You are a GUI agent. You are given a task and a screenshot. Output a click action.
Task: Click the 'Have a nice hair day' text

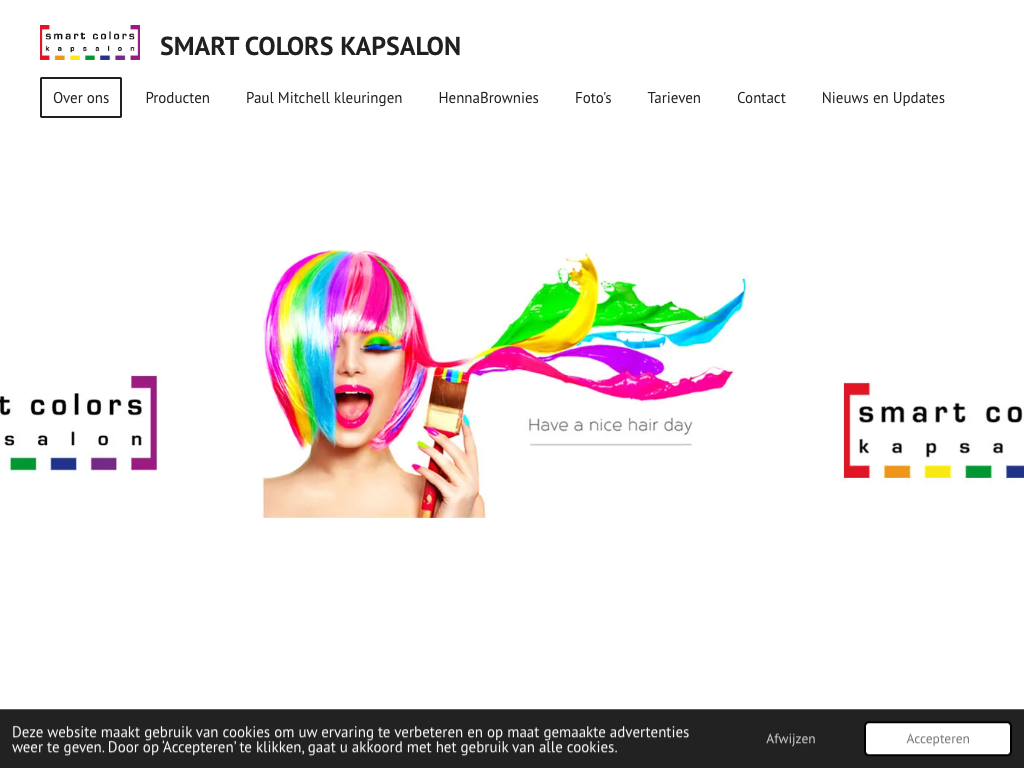[x=610, y=425]
